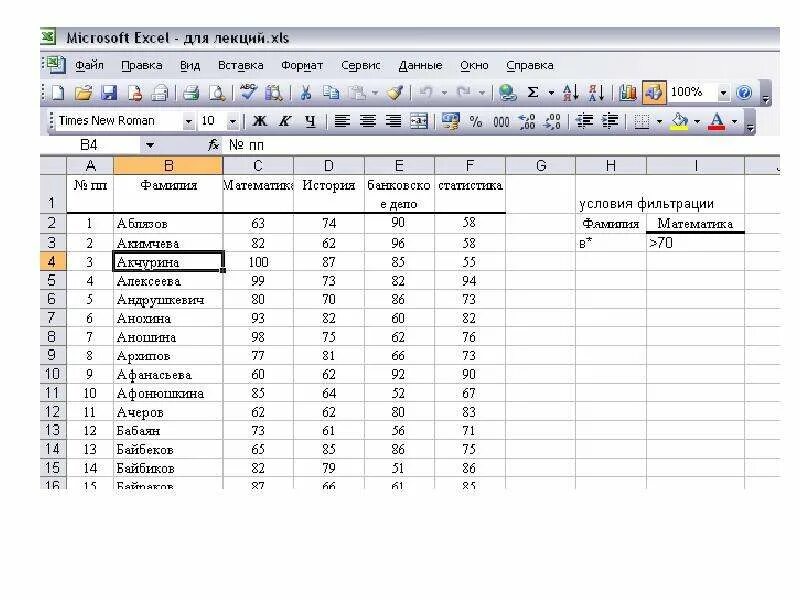Open the Borders dropdown arrow
Viewport: 800px width, 600px height.
[659, 121]
